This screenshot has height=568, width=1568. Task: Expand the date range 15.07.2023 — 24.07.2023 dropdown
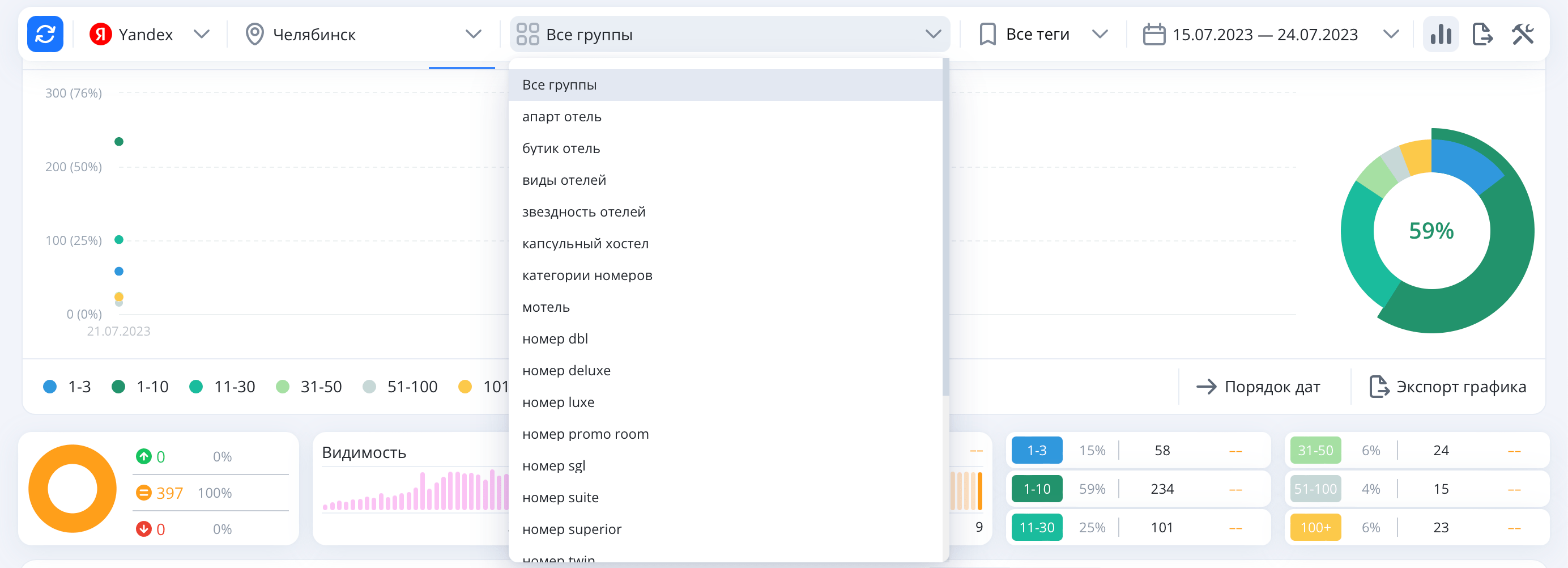(1390, 34)
